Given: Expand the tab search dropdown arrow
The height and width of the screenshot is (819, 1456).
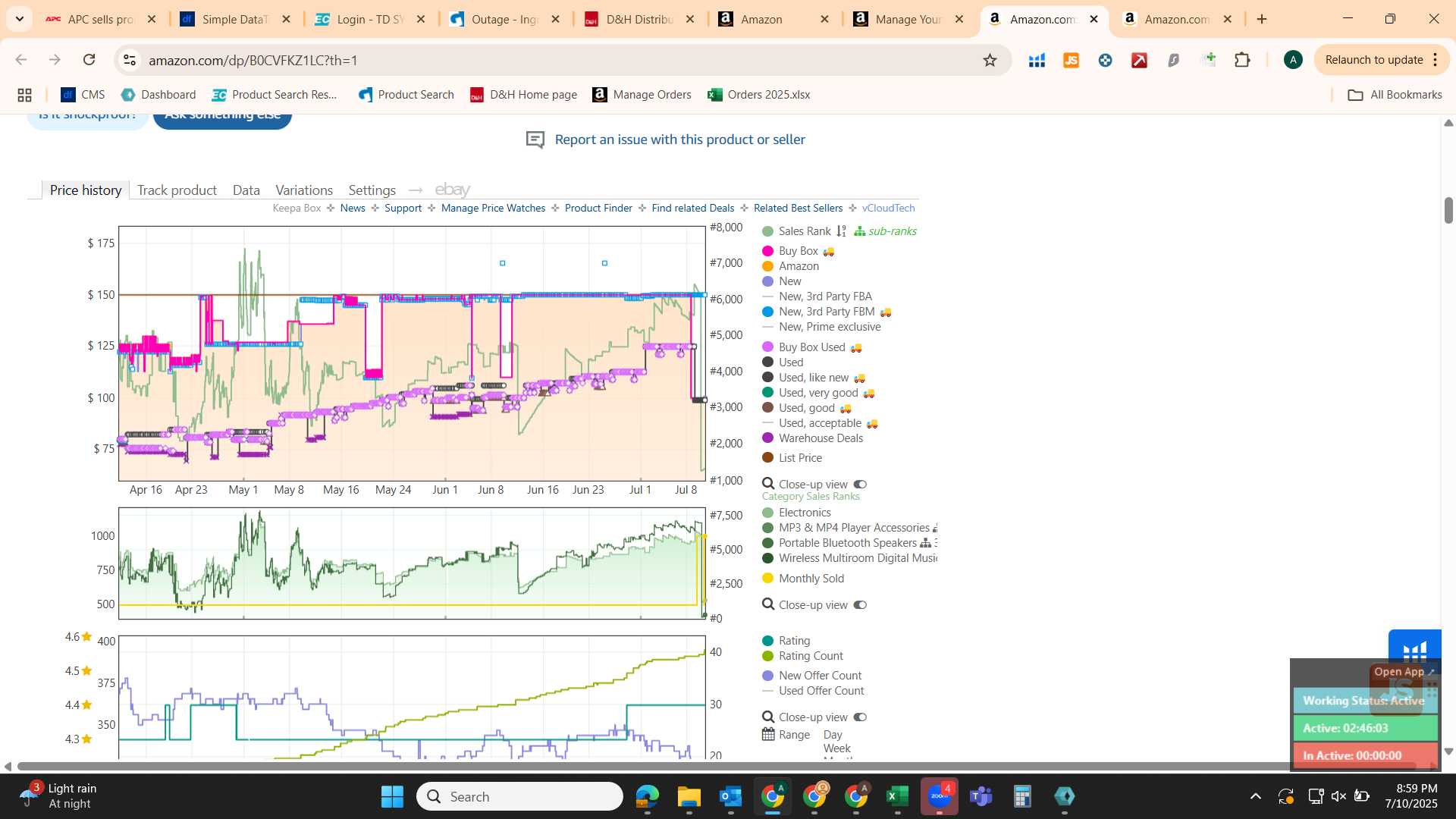Looking at the screenshot, I should coord(19,19).
